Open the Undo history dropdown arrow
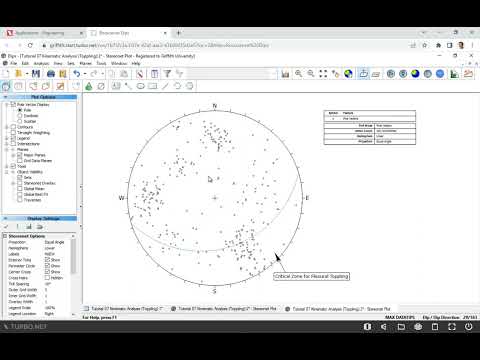 coord(85,74)
